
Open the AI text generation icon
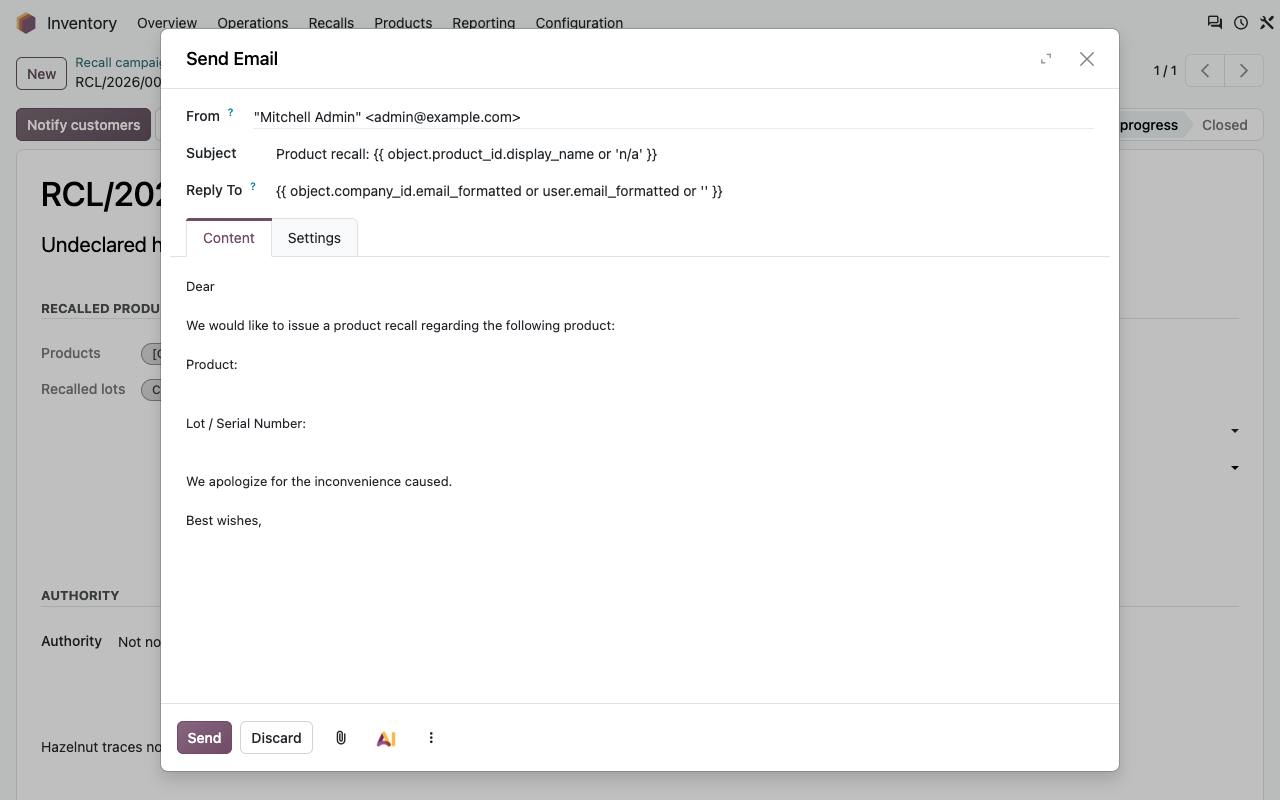(x=386, y=738)
